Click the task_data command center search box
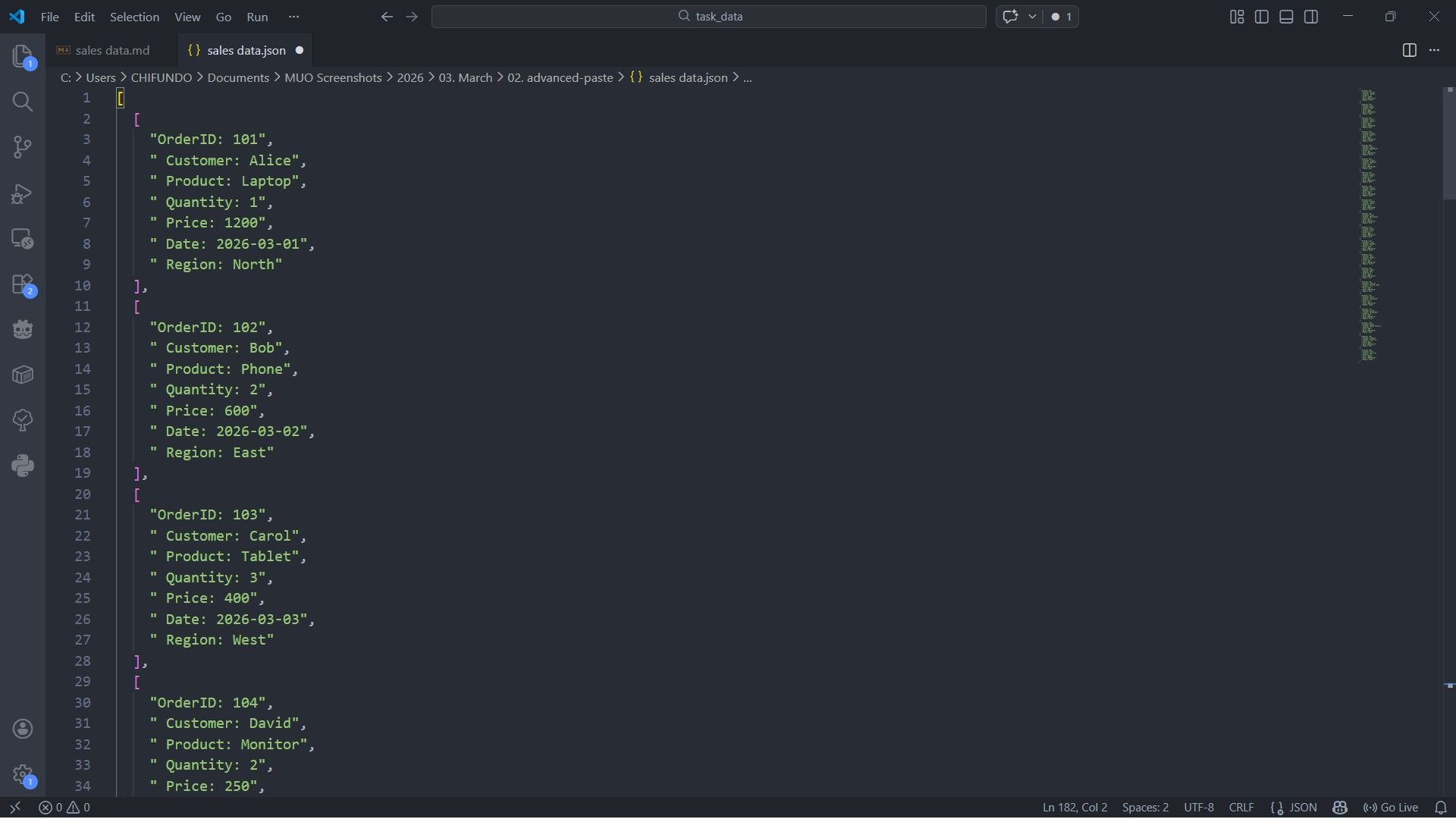1456x819 pixels. [x=709, y=17]
